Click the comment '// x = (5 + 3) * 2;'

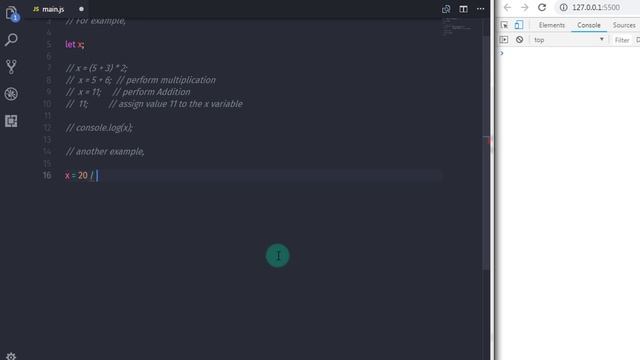(96, 68)
